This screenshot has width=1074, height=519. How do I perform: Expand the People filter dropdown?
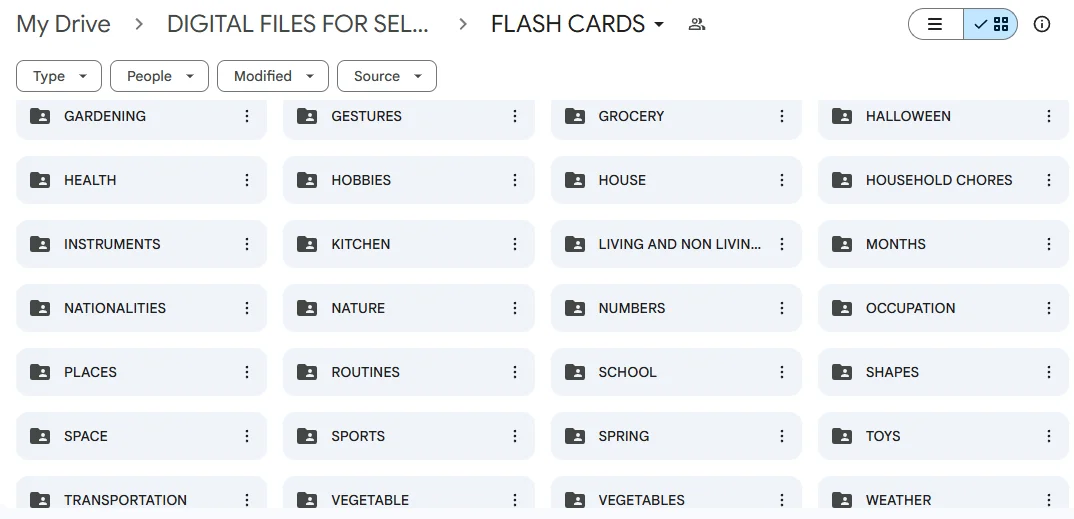click(x=159, y=76)
